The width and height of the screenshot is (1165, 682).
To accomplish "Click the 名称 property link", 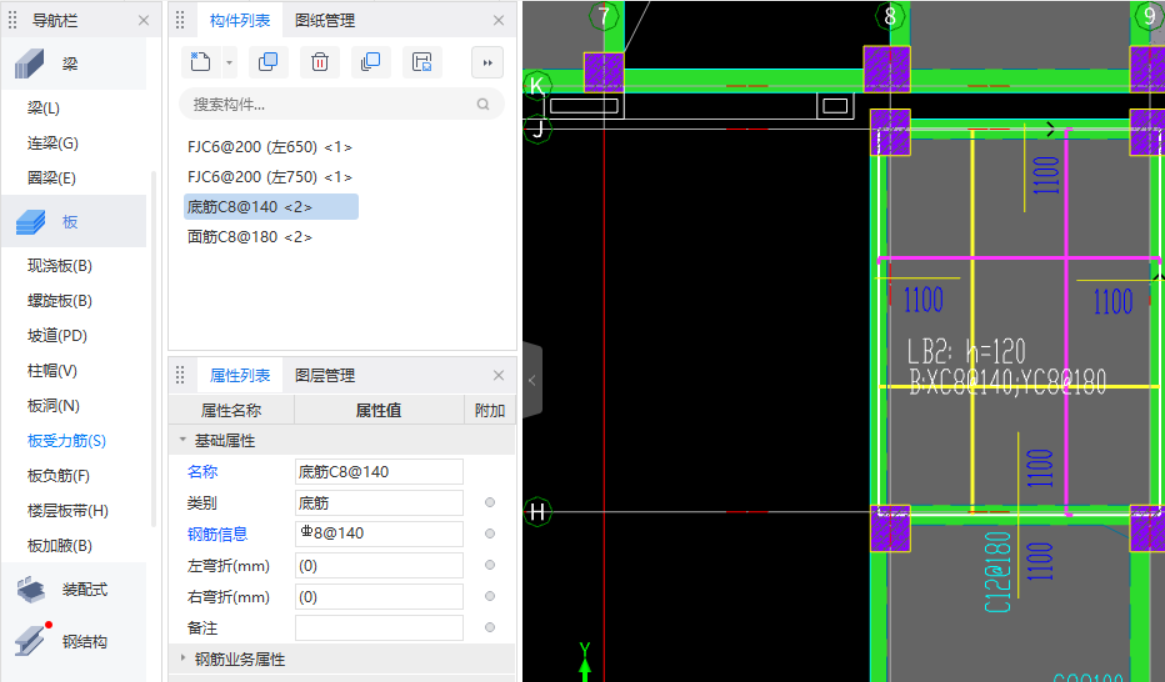I will [x=202, y=472].
